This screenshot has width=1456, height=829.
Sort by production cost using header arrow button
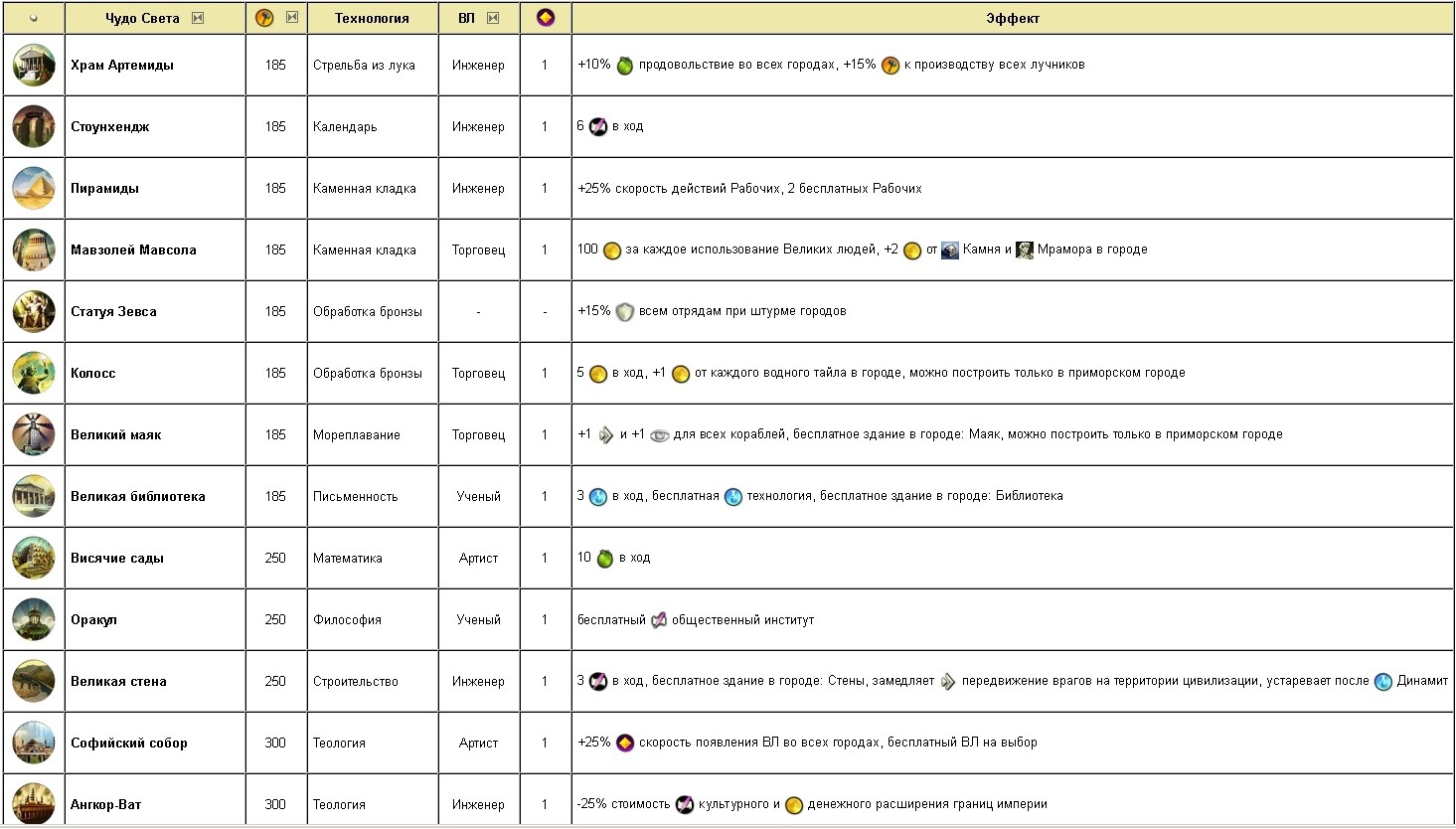coord(292,18)
